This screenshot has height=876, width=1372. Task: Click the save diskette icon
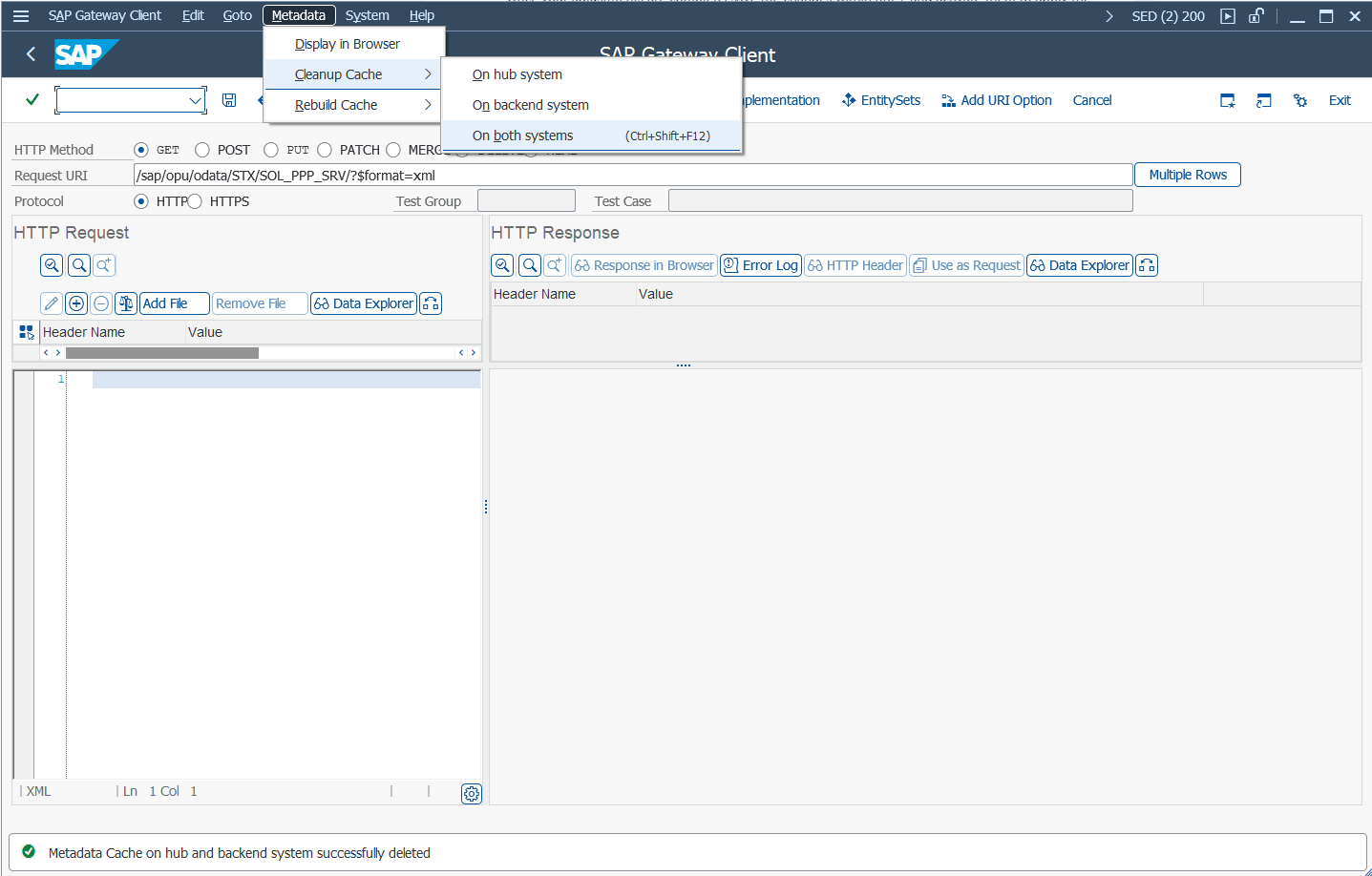pyautogui.click(x=229, y=100)
